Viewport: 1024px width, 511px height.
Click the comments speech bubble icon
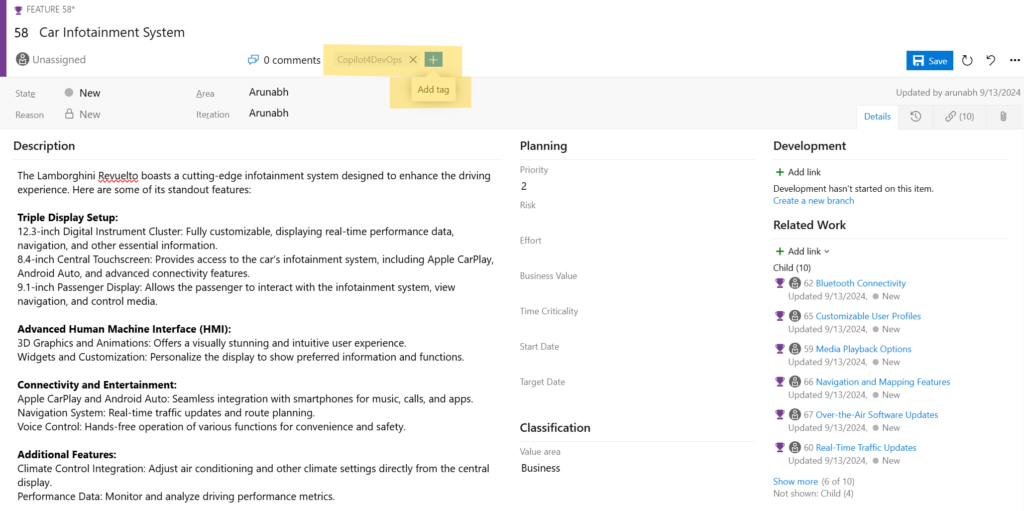[253, 60]
